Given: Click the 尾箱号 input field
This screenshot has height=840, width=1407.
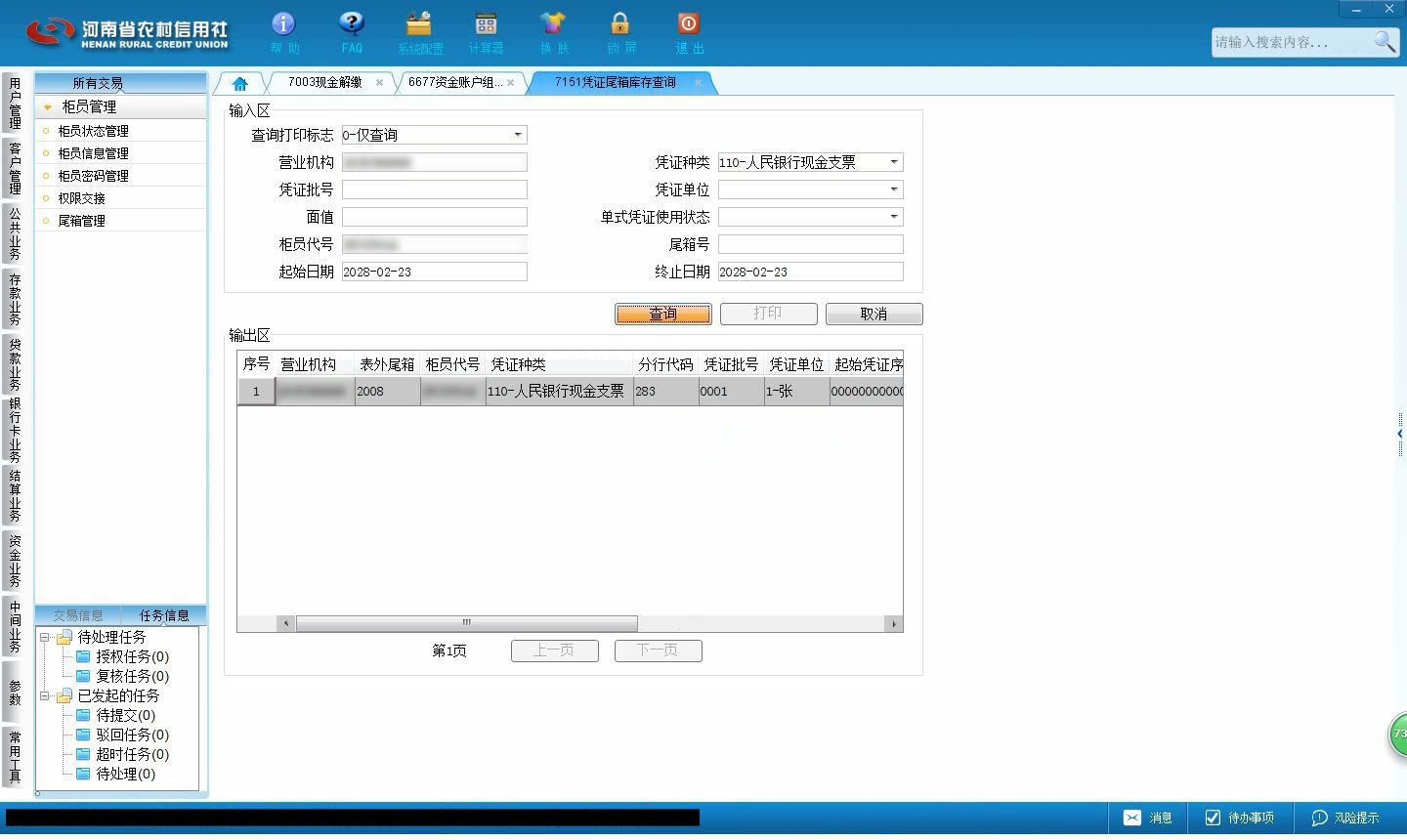Looking at the screenshot, I should pyautogui.click(x=810, y=244).
